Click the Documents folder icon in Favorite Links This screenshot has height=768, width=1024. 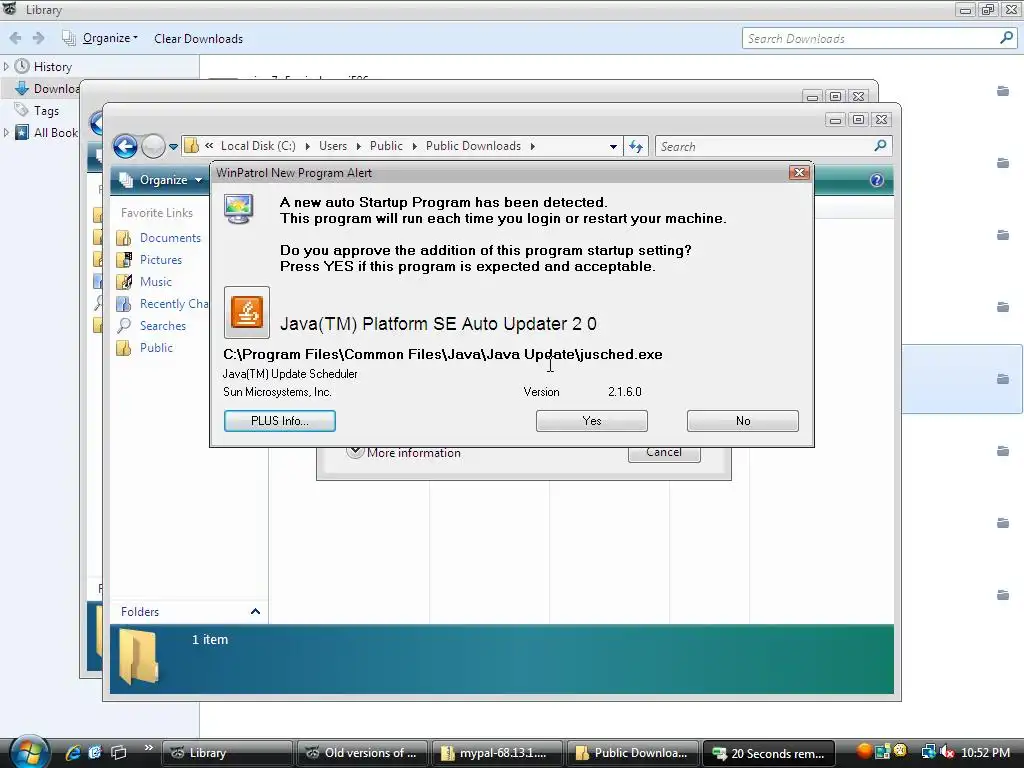click(x=124, y=238)
